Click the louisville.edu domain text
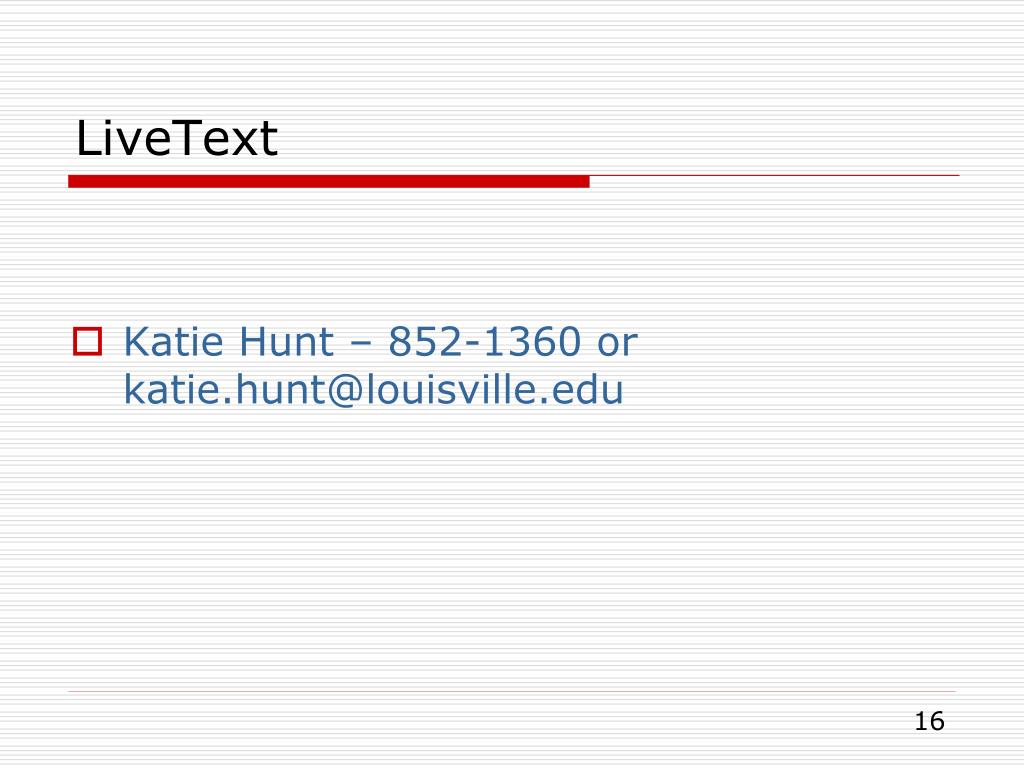 [494, 389]
